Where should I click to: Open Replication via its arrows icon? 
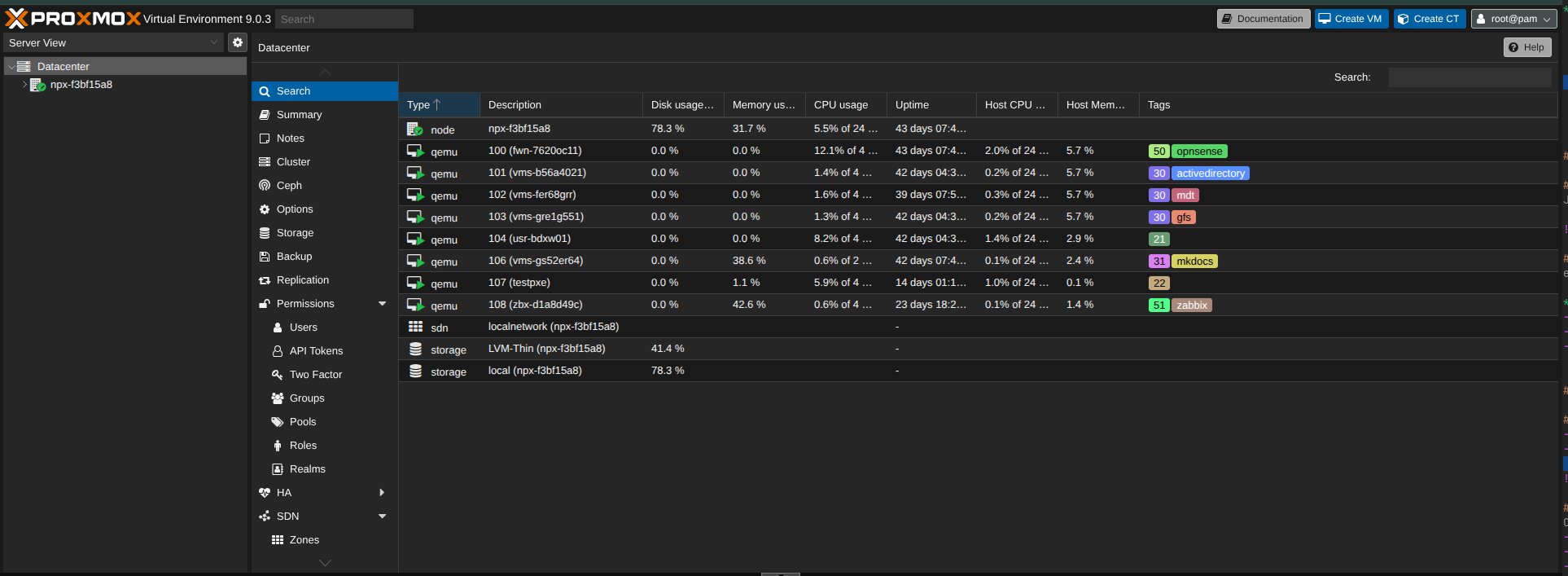point(265,280)
